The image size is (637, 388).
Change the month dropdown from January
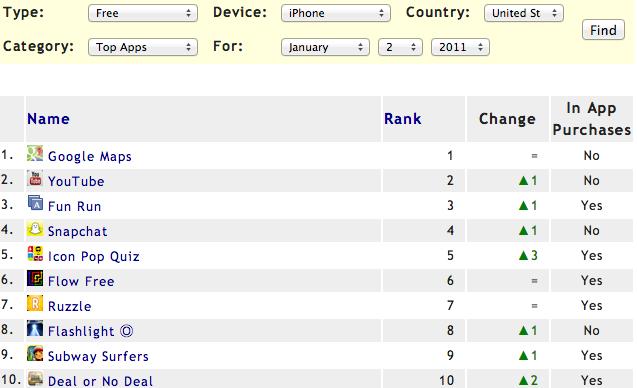tap(325, 47)
